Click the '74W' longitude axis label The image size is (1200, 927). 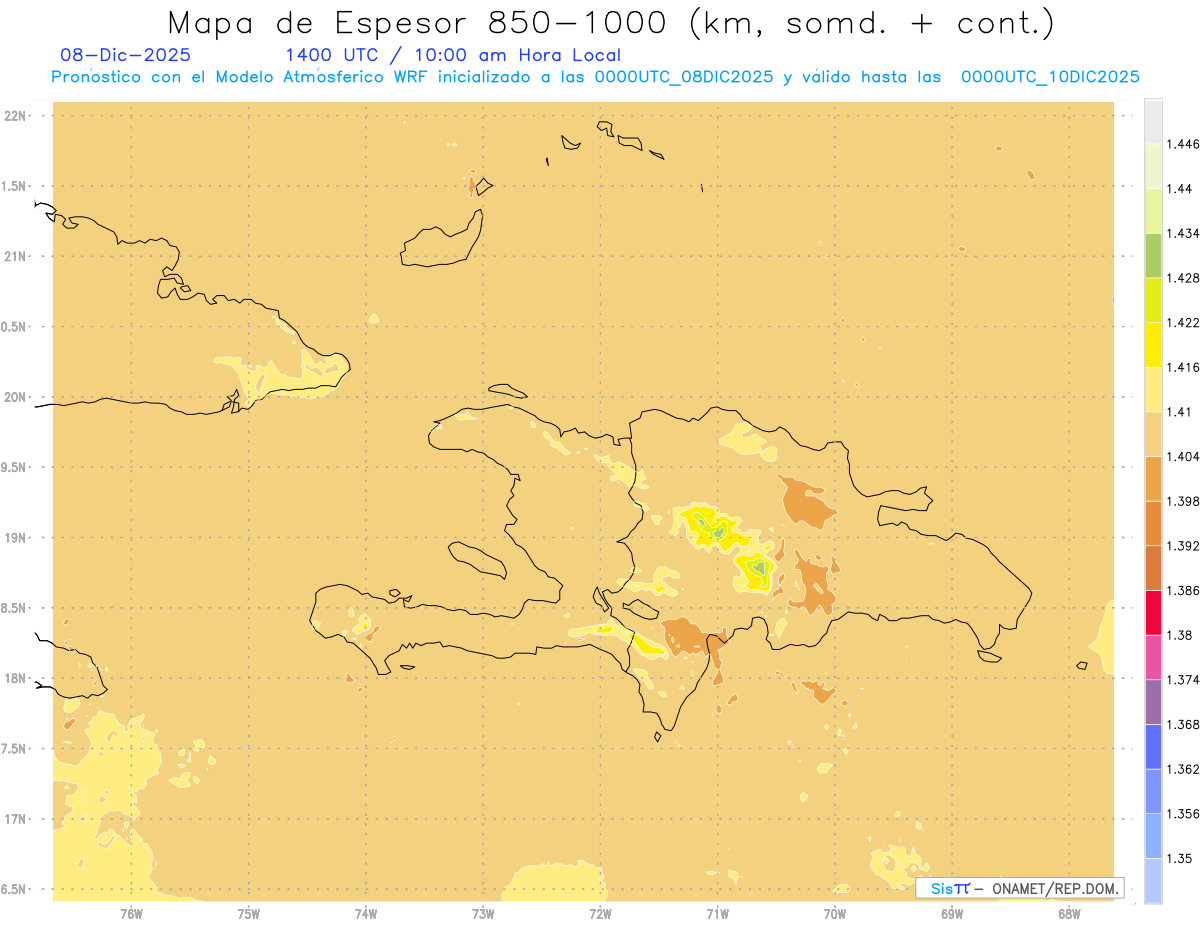[366, 914]
